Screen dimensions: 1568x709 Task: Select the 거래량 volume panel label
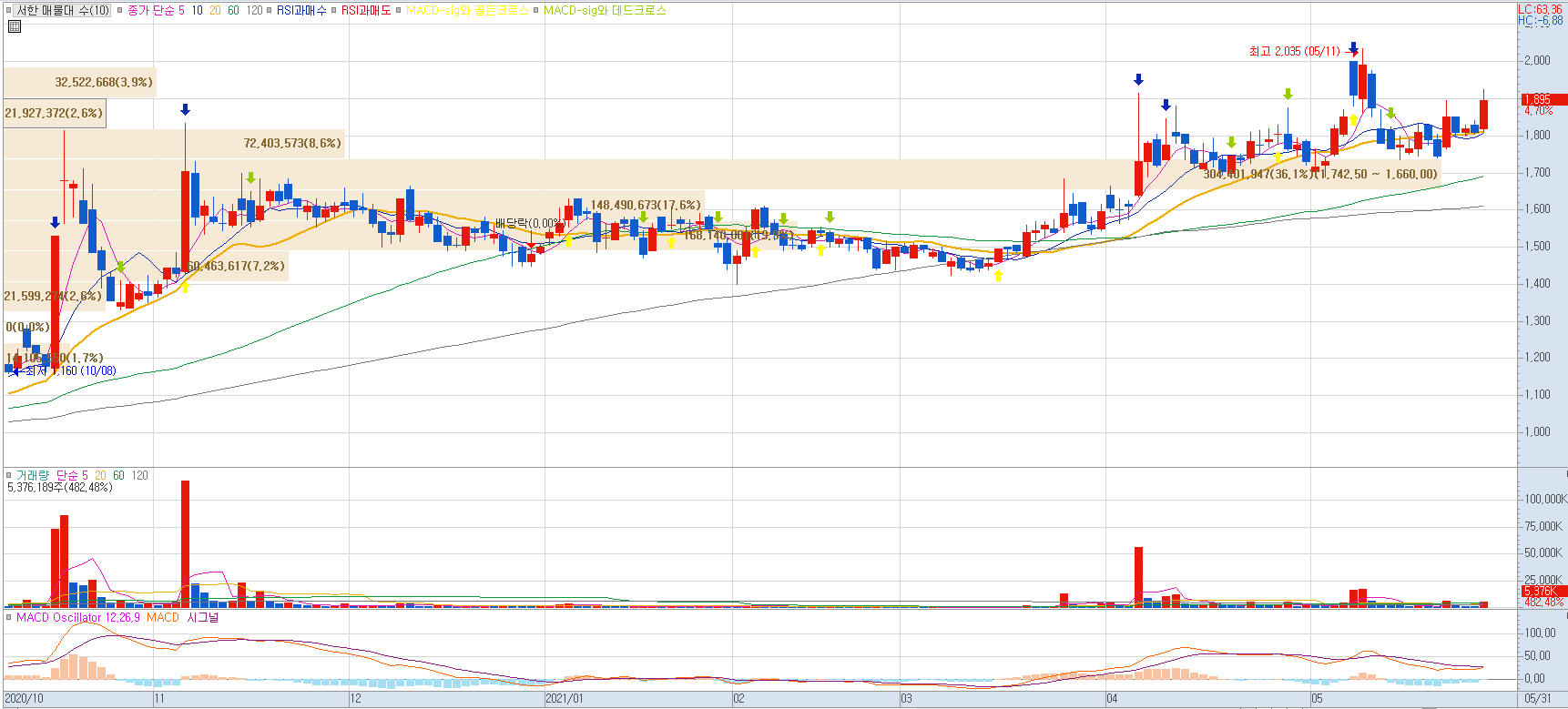click(33, 475)
